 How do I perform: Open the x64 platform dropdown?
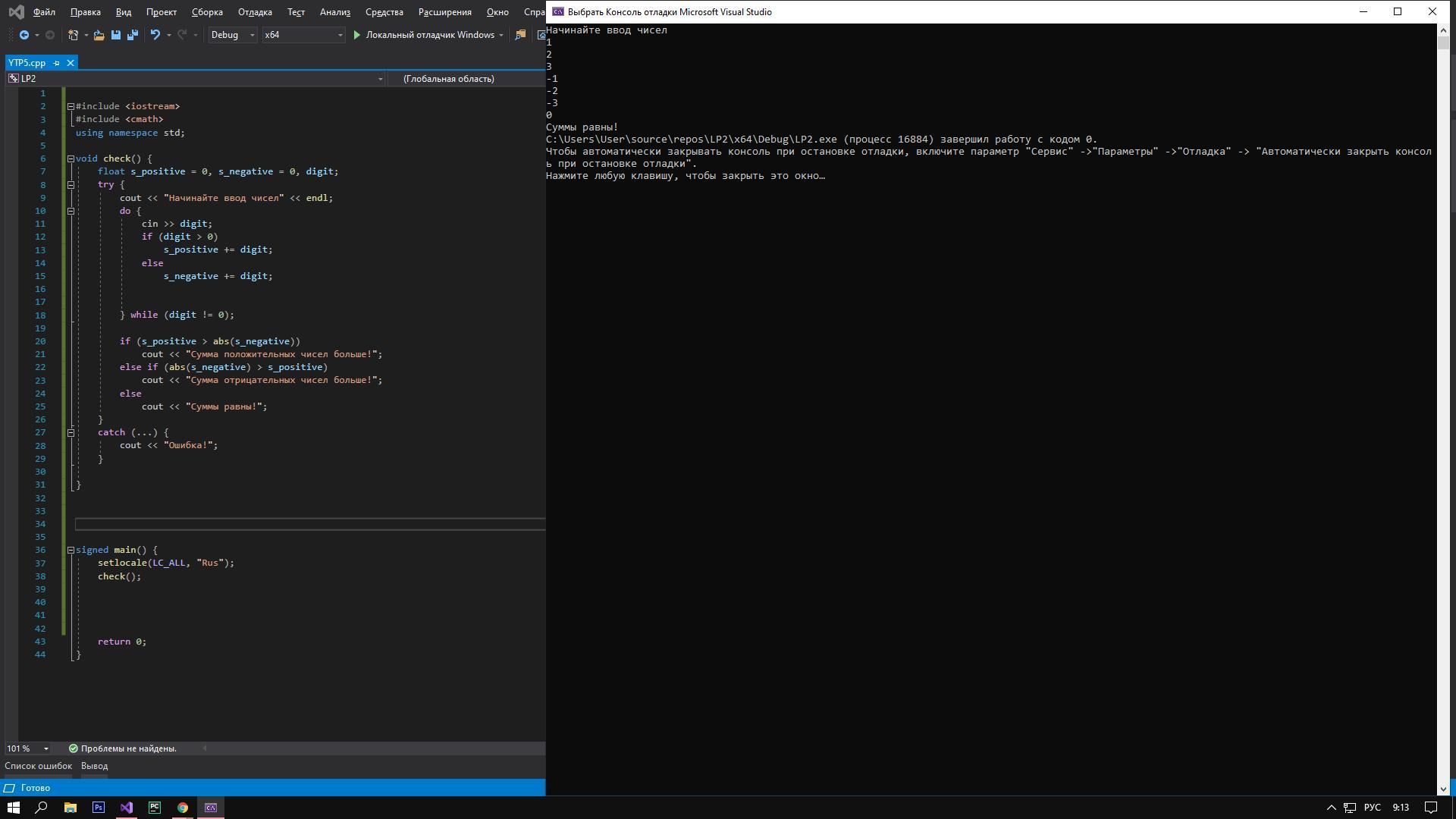[x=303, y=35]
